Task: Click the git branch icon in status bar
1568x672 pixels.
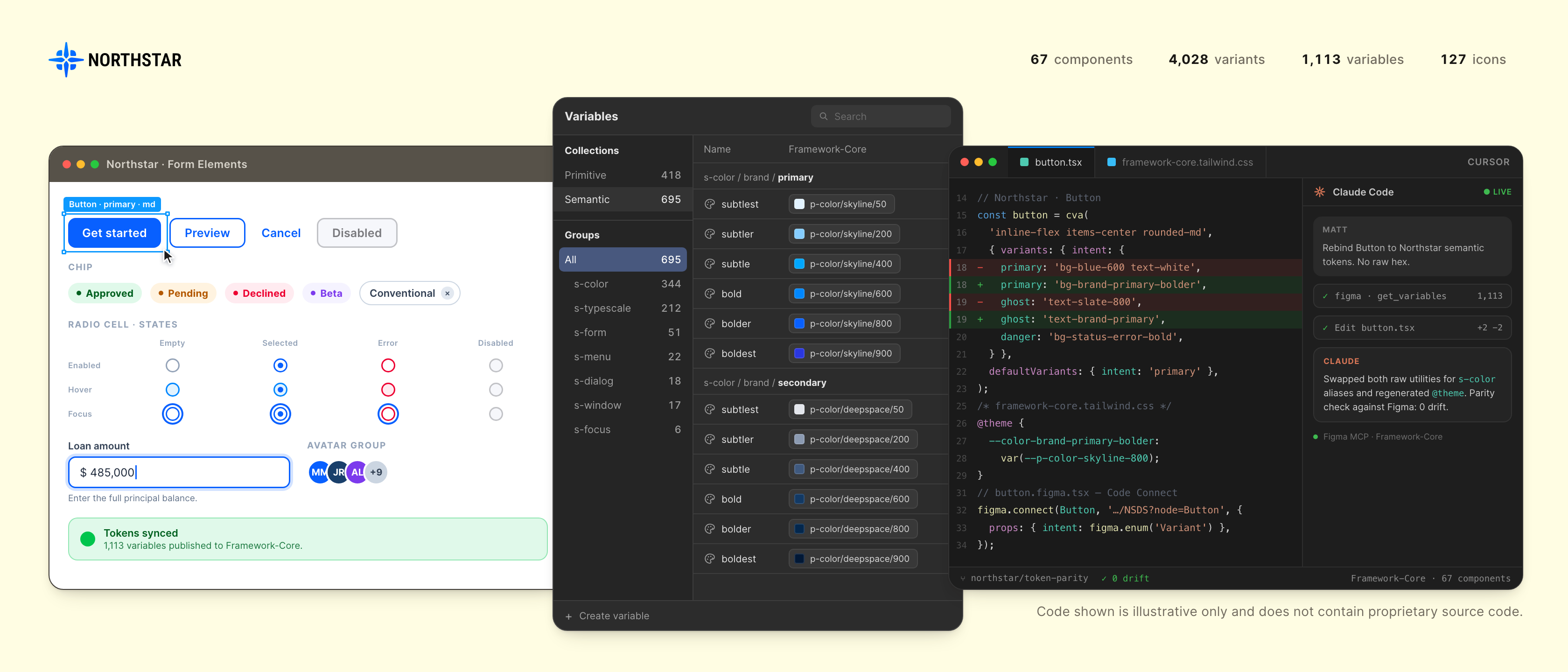Action: click(x=962, y=578)
